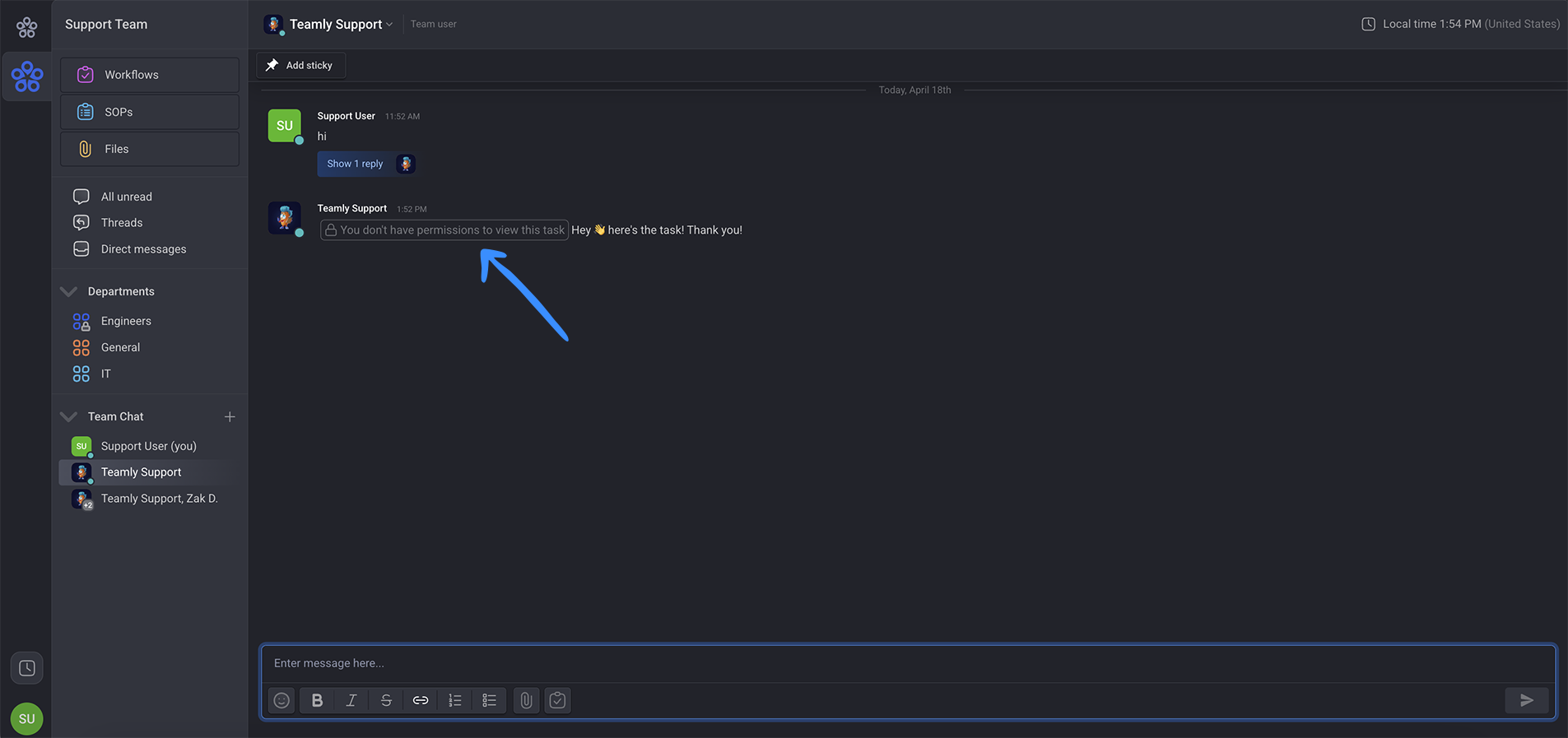Viewport: 1568px width, 738px height.
Task: Click the Support User sender name
Action: tap(347, 116)
